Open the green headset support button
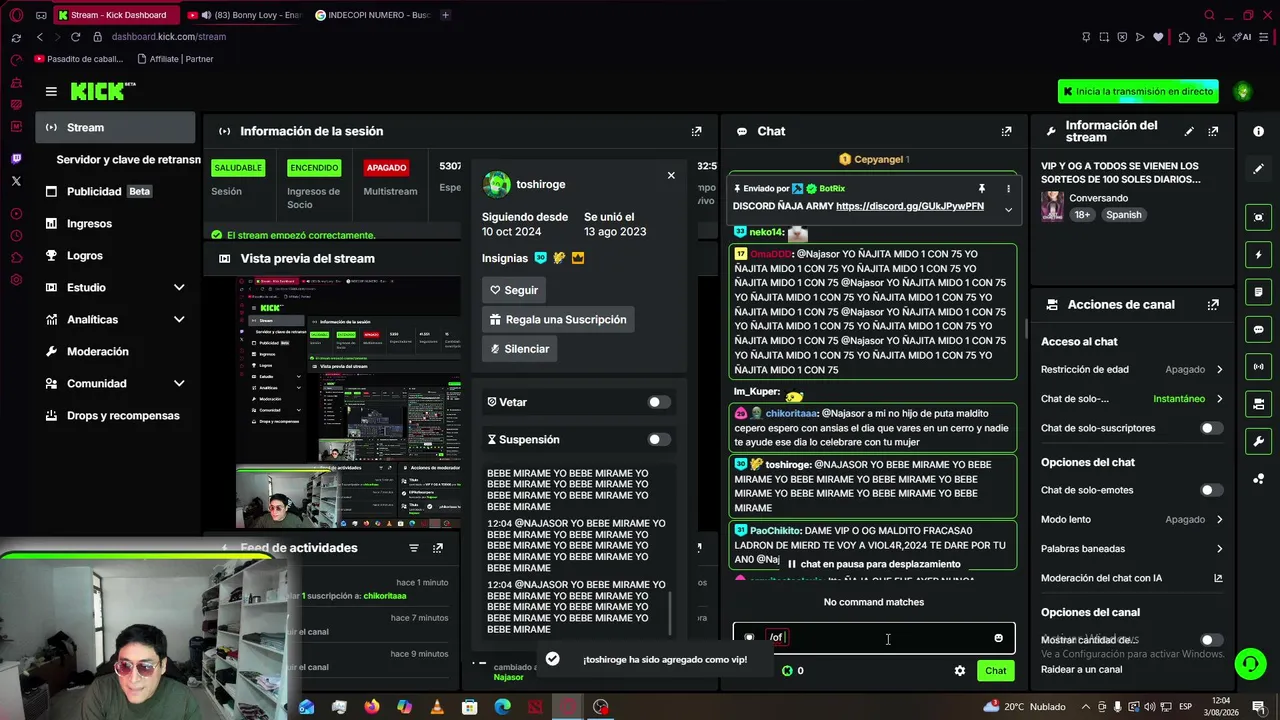The height and width of the screenshot is (720, 1280). click(1249, 663)
